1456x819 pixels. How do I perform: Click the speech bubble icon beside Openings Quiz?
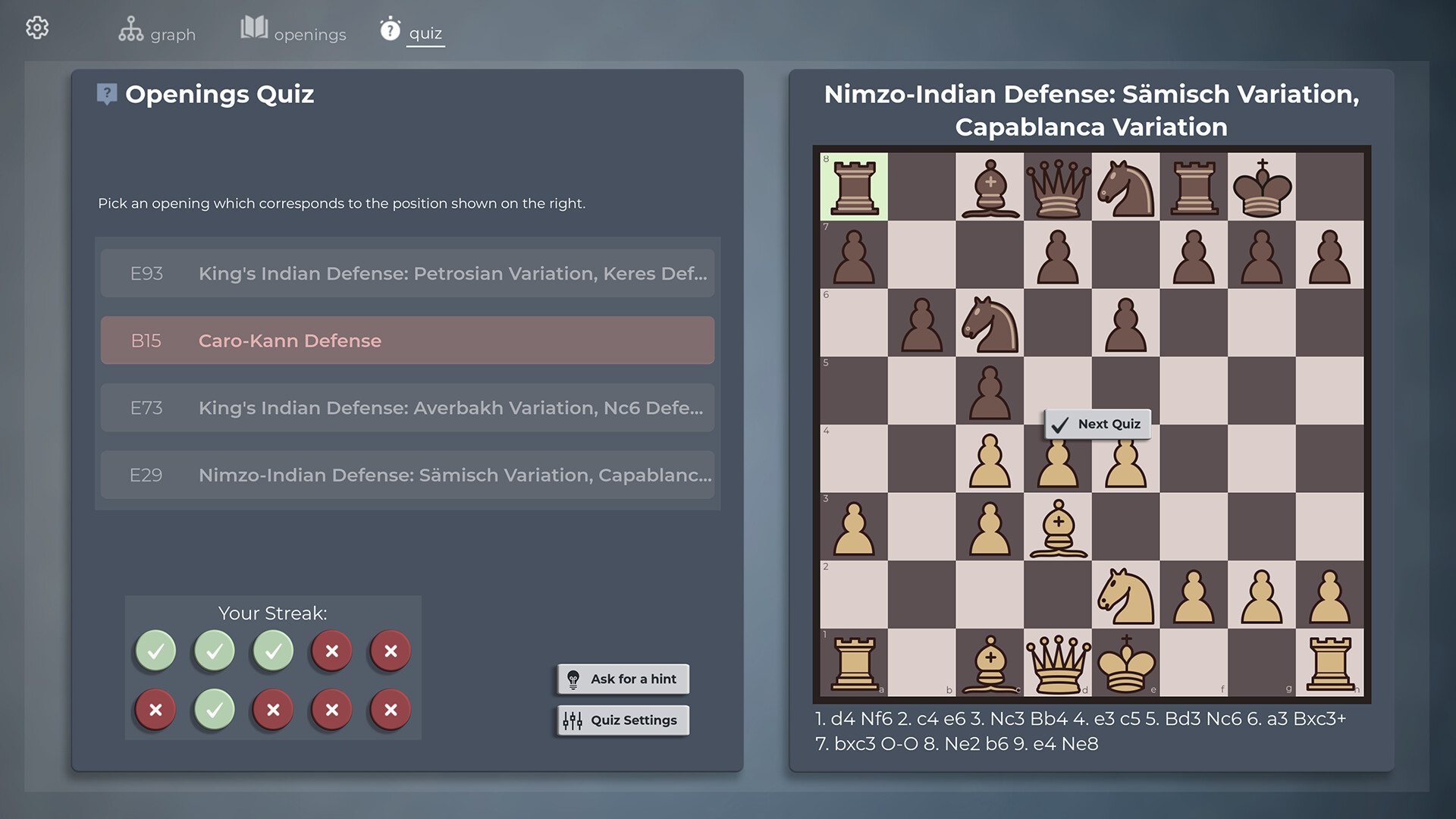(106, 93)
